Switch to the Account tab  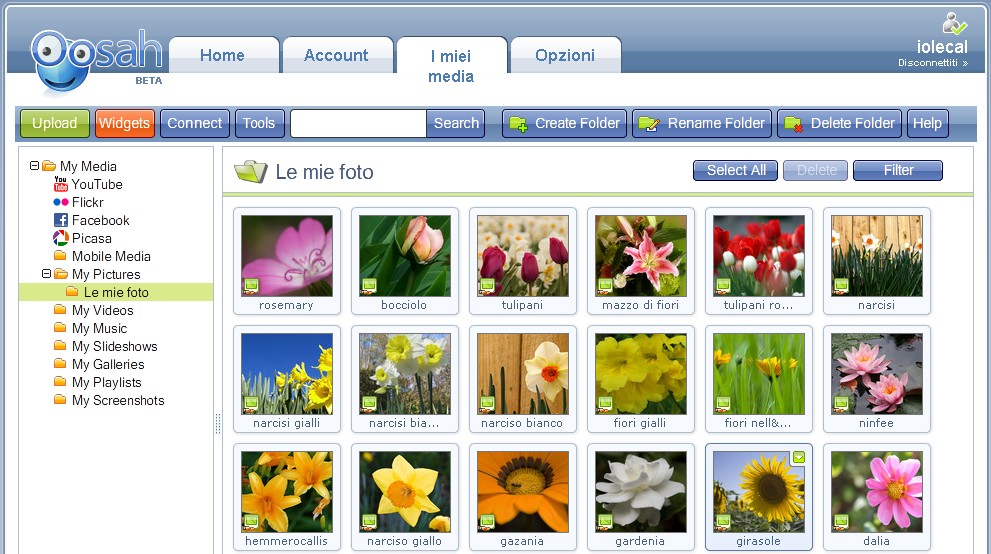(336, 55)
